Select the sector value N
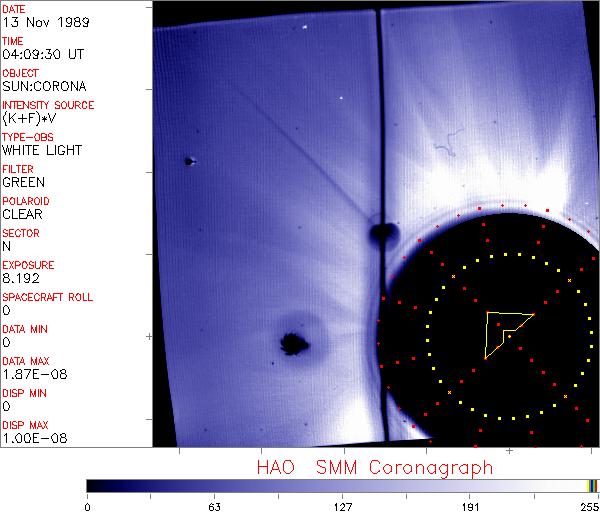Viewport: 600px width, 512px height. (x=7, y=246)
